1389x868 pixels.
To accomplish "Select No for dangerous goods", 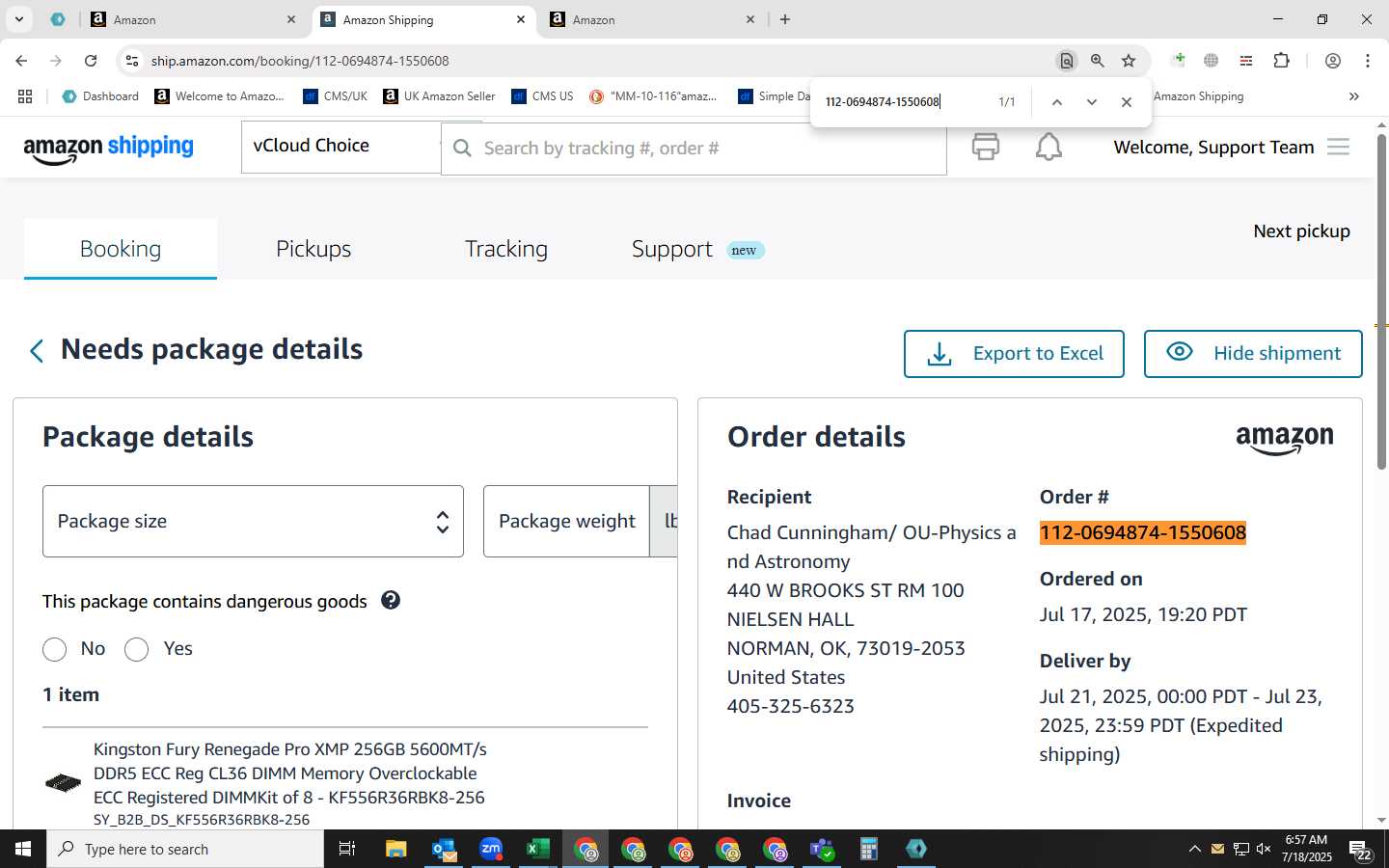I will pyautogui.click(x=55, y=649).
